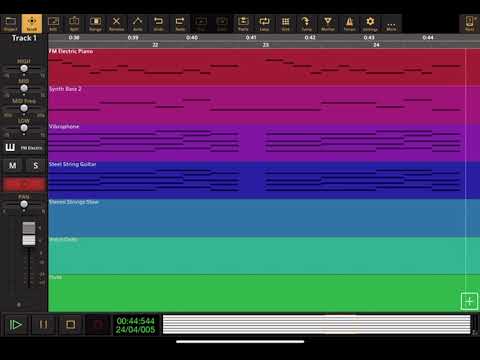Open the Parts toolbar button
The width and height of the screenshot is (480, 360).
(243, 23)
